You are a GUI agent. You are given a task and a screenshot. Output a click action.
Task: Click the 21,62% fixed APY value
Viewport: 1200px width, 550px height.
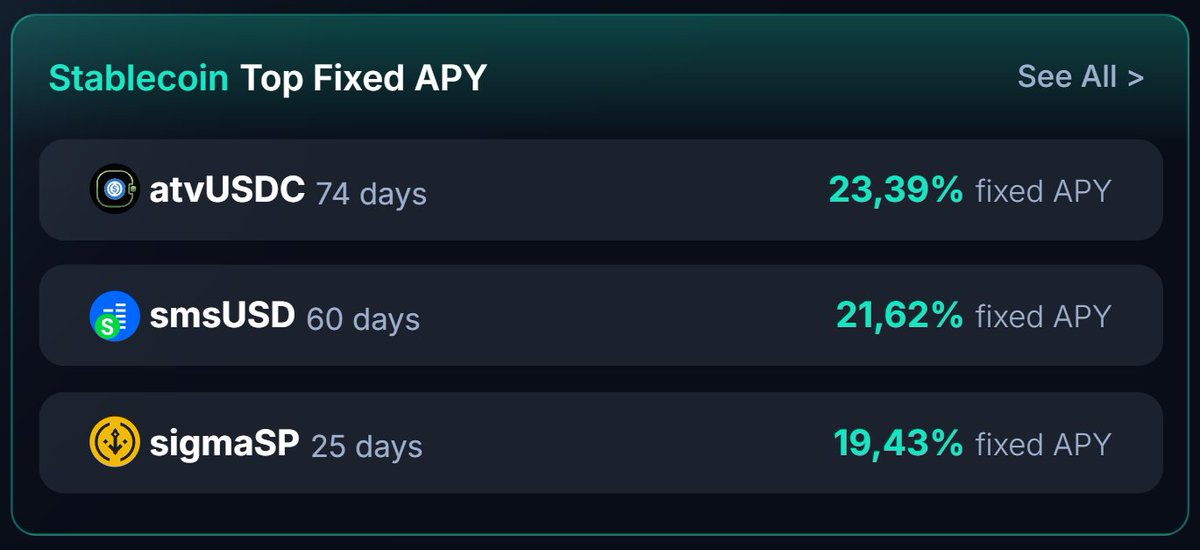pyautogui.click(x=900, y=315)
